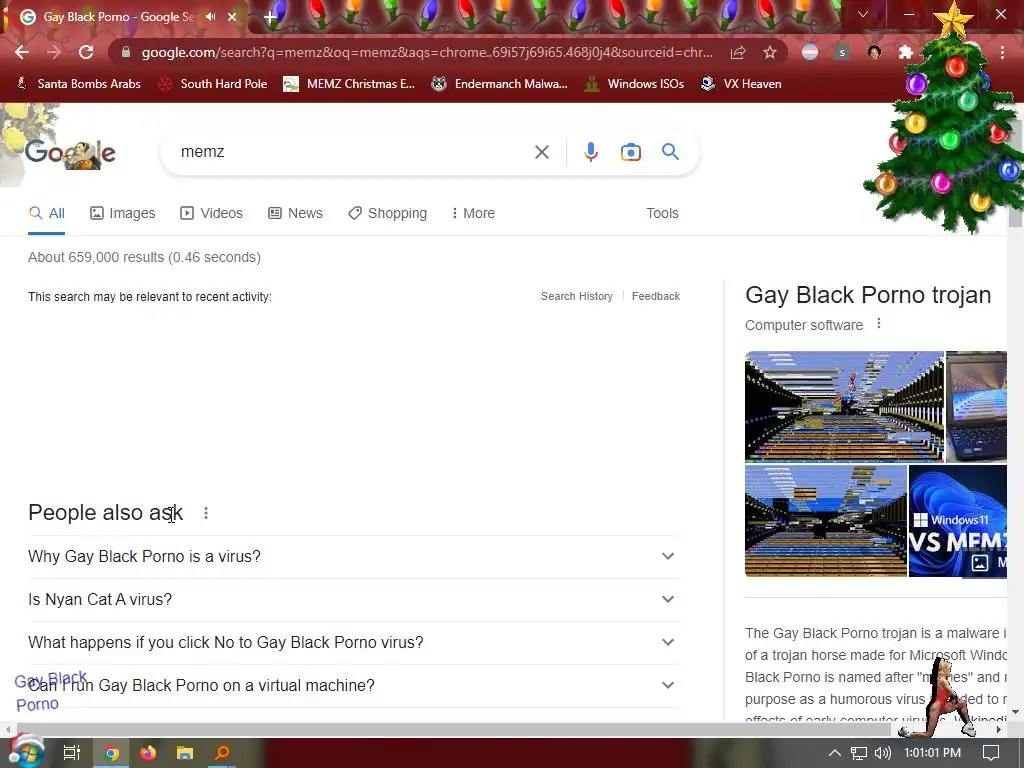Submit search with magnifier icon
This screenshot has height=768, width=1024.
pyautogui.click(x=670, y=152)
